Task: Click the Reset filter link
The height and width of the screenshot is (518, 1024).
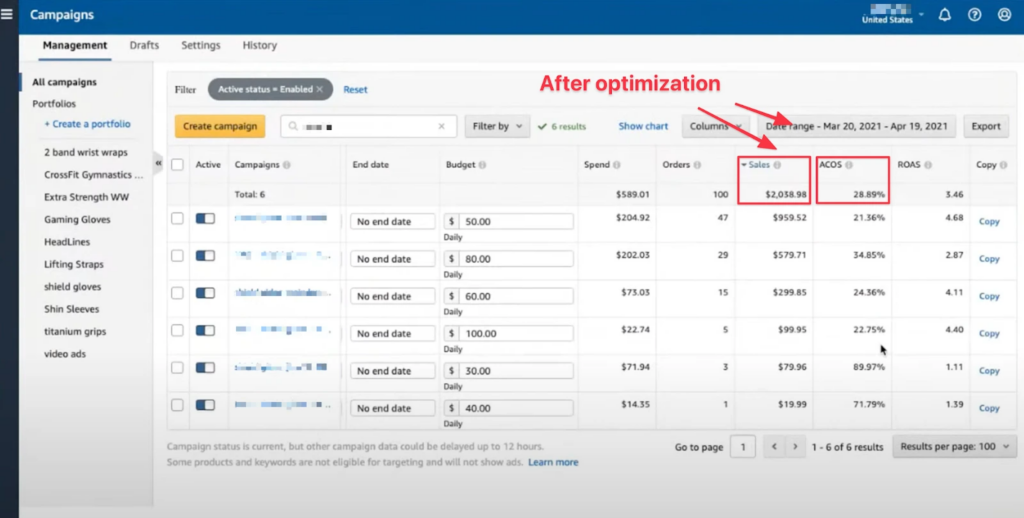Action: click(x=355, y=89)
